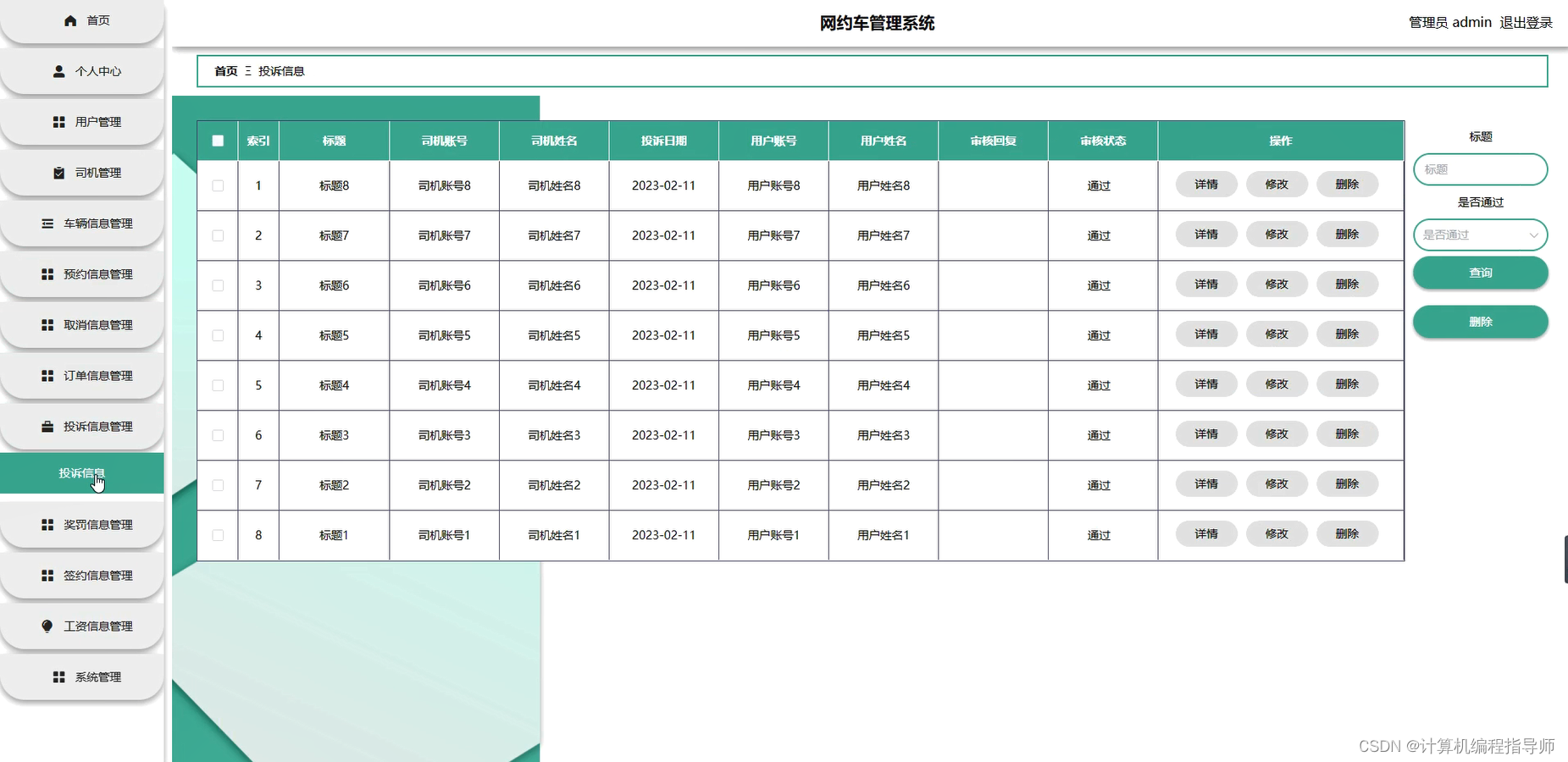1568x762 pixels.
Task: Open the 车辆信息管理 sidebar menu
Action: (x=82, y=224)
